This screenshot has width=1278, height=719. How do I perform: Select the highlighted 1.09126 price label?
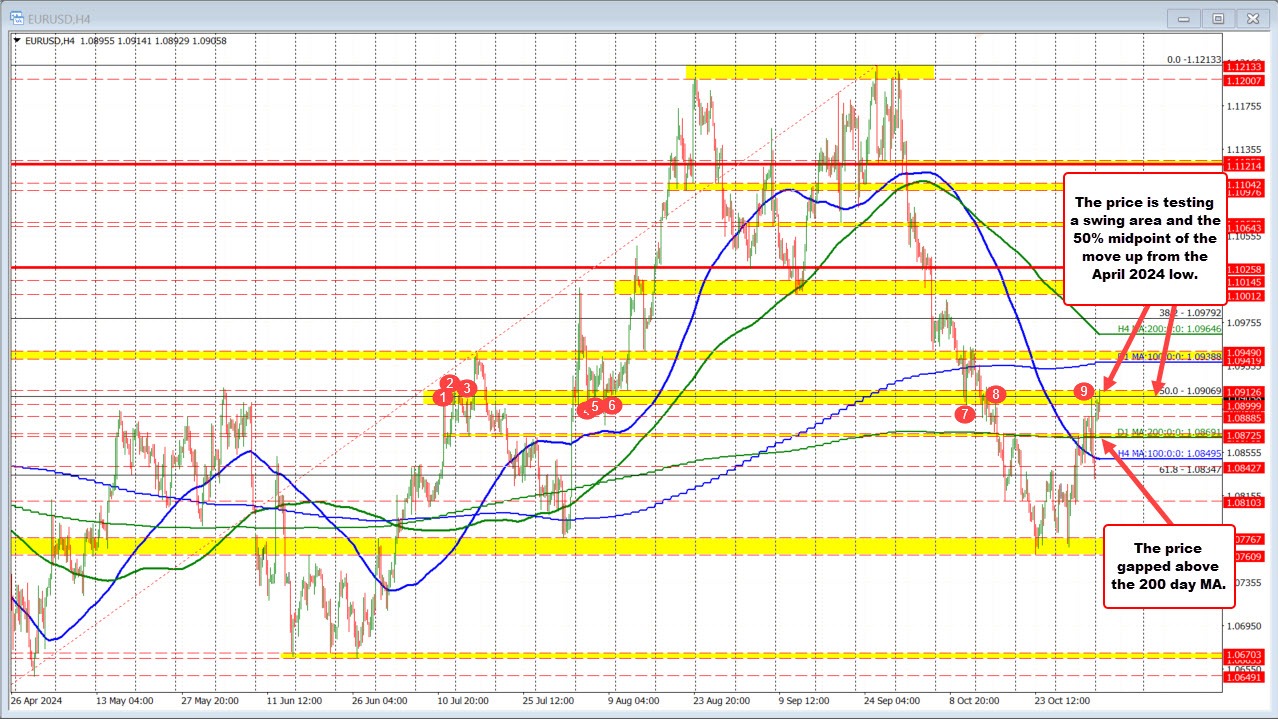pos(1243,390)
